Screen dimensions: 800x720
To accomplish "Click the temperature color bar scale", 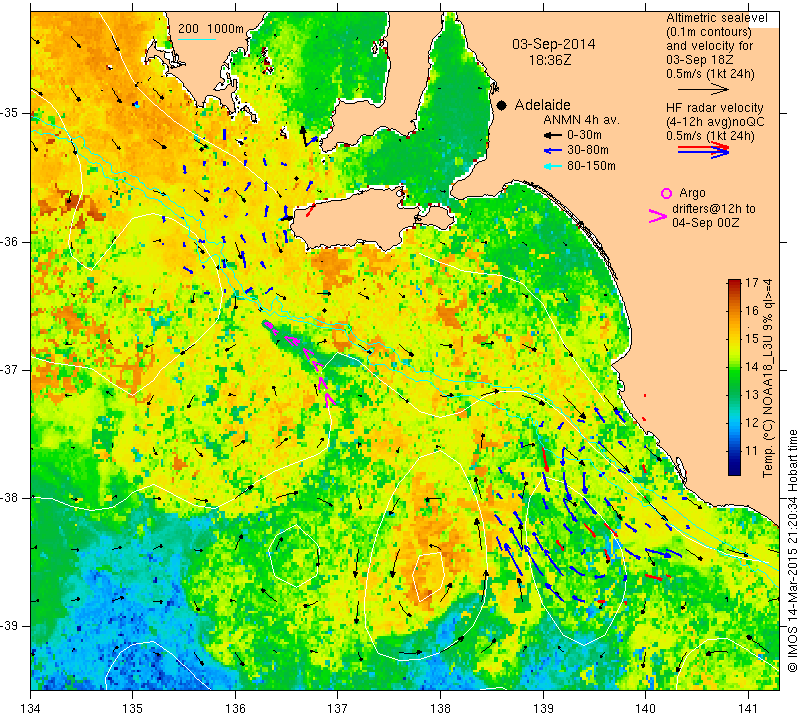I will click(734, 377).
